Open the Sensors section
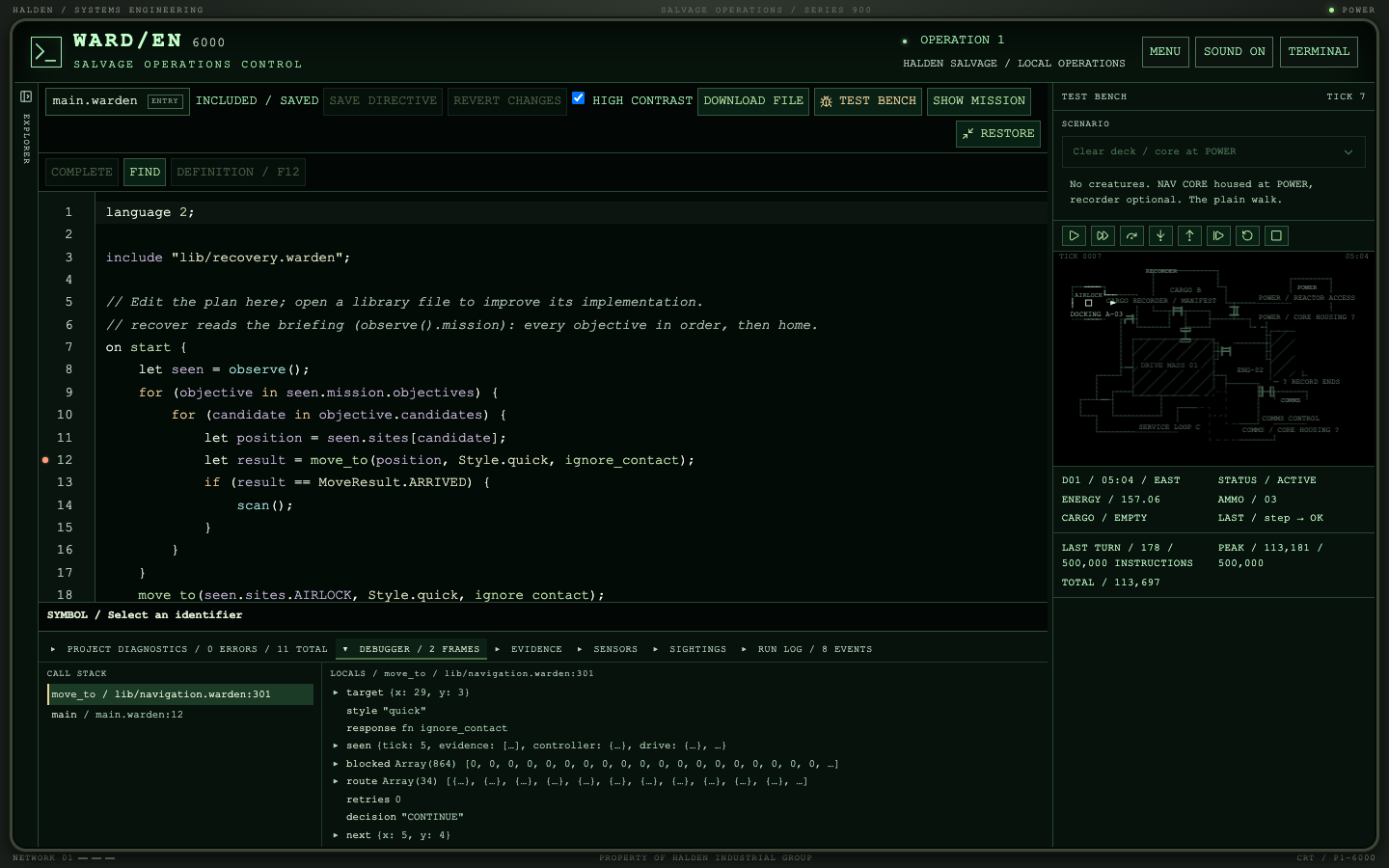The height and width of the screenshot is (868, 1389). 608,649
